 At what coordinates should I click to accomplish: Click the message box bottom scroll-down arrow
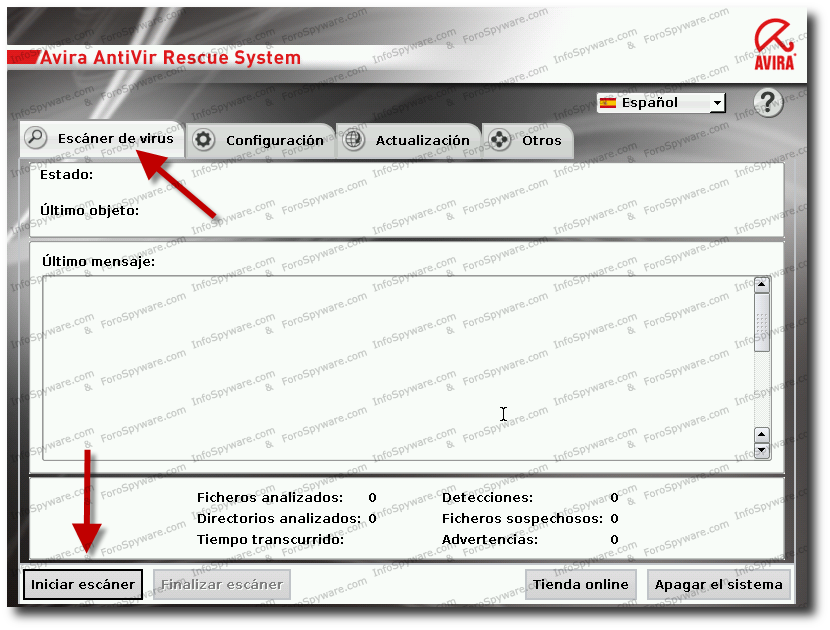762,451
